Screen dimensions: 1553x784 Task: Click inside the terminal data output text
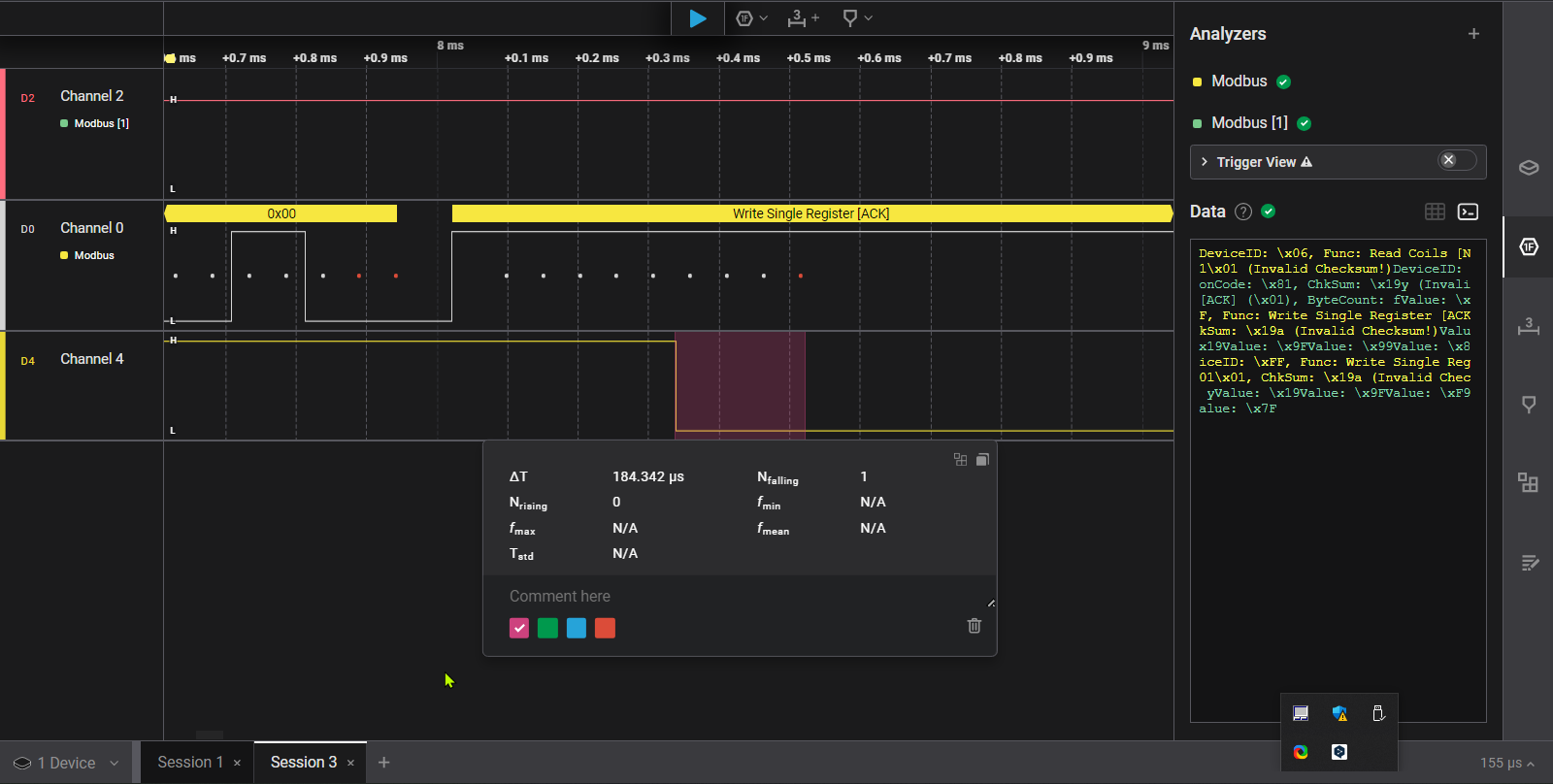pyautogui.click(x=1338, y=480)
